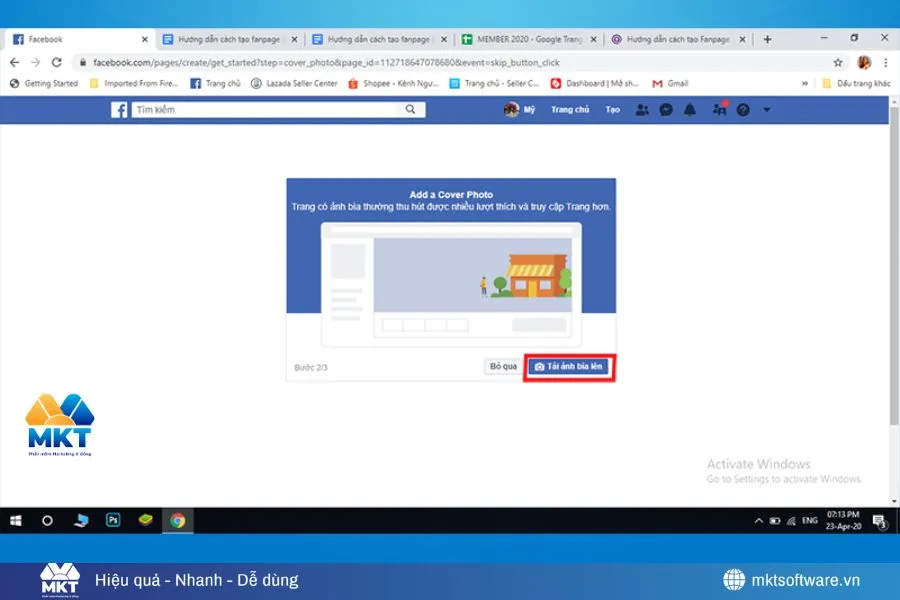Screen dimensions: 900x600
Task: Open the notifications bell icon
Action: [690, 110]
